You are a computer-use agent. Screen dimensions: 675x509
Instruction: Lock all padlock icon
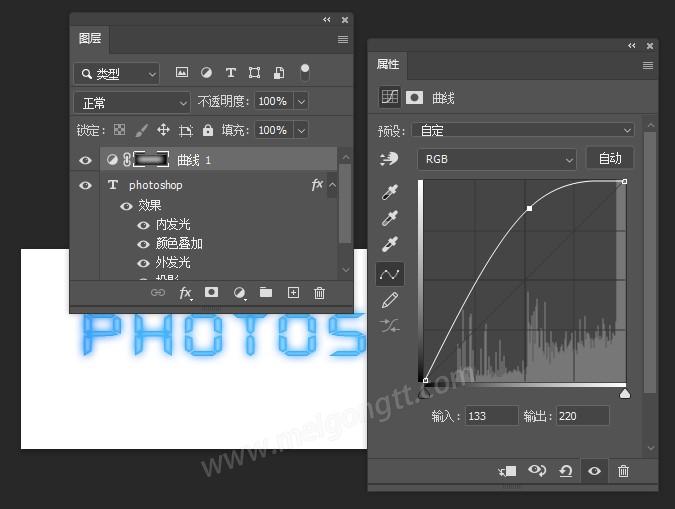[x=208, y=130]
